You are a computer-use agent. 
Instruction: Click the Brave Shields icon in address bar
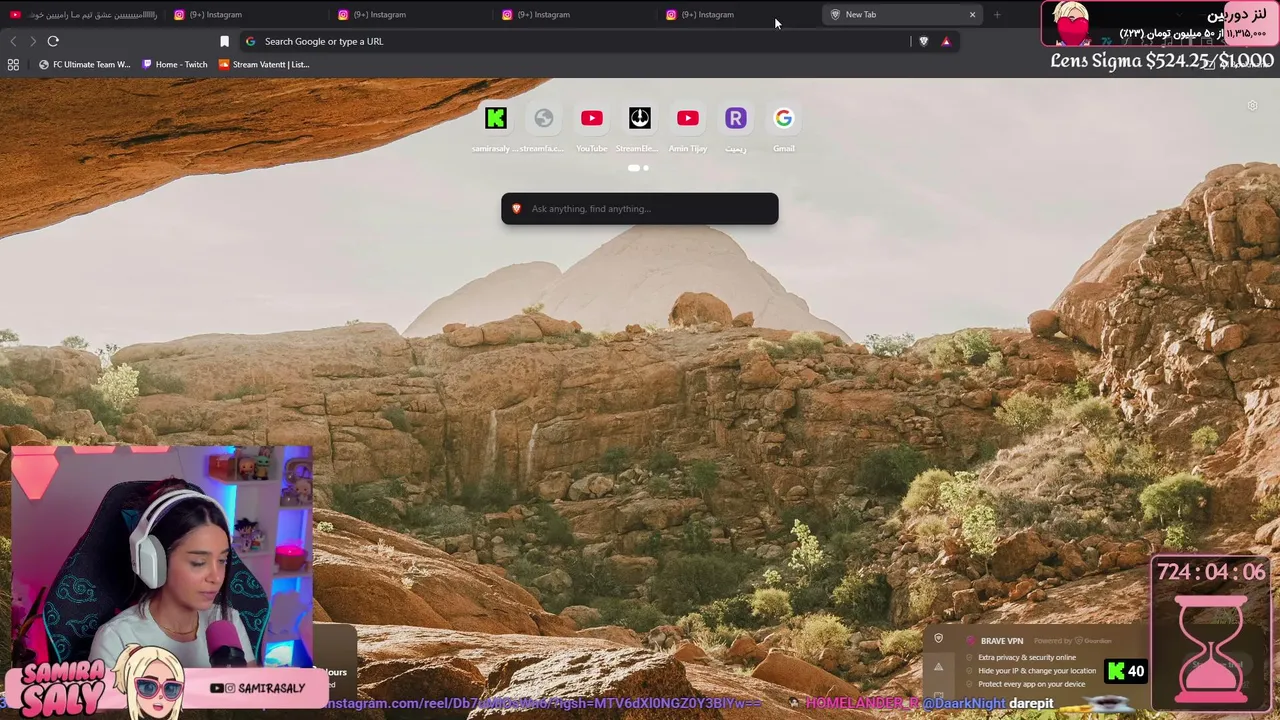[x=923, y=41]
